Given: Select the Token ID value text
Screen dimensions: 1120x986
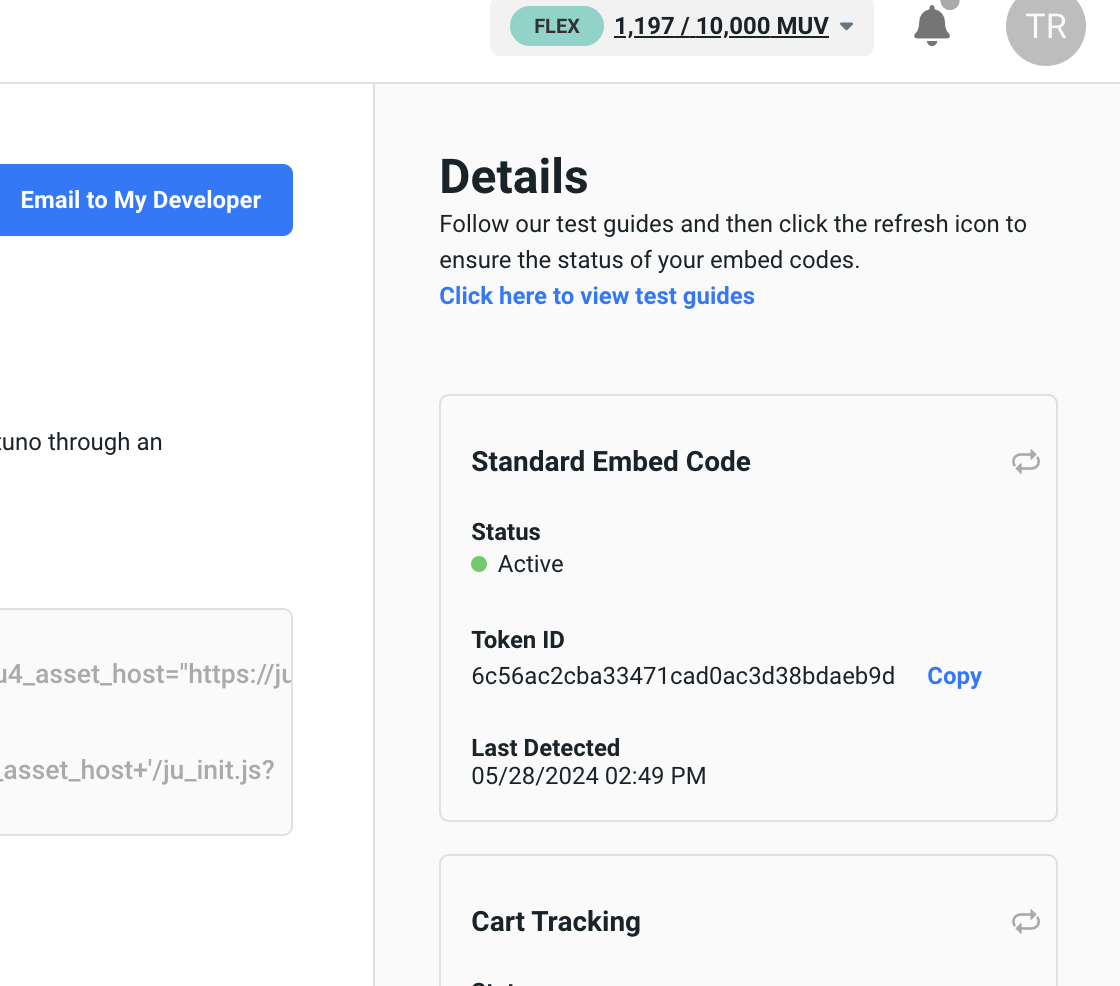Looking at the screenshot, I should pyautogui.click(x=683, y=677).
